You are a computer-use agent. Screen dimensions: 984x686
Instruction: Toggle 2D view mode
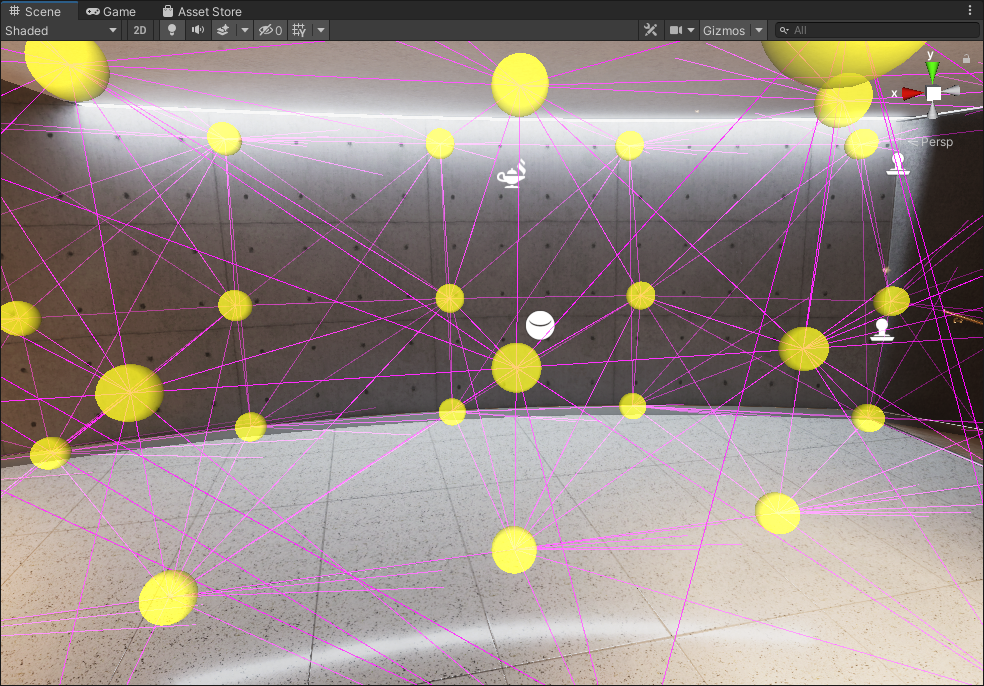tap(140, 30)
